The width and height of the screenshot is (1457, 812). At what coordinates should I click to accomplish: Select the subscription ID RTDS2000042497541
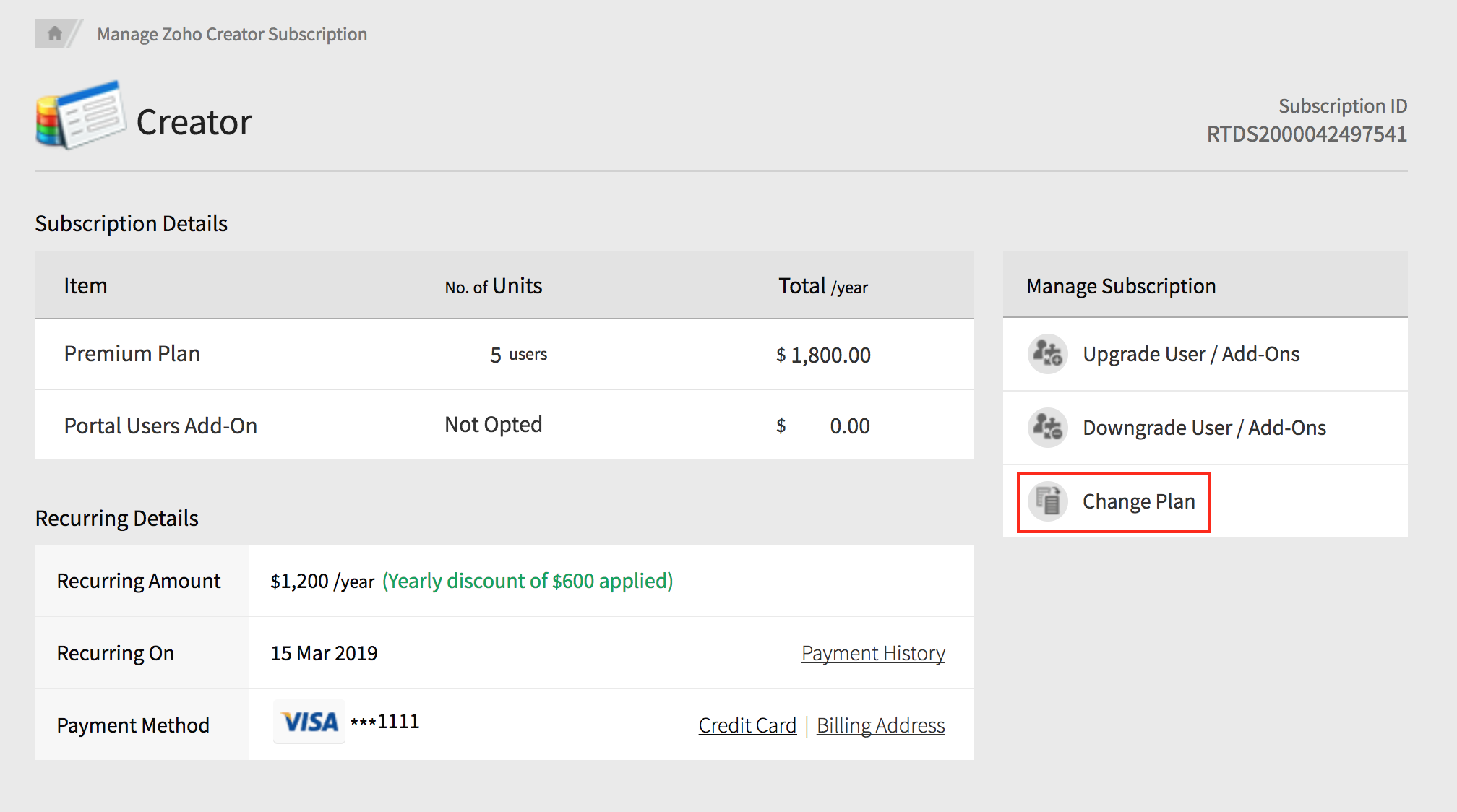(1307, 134)
